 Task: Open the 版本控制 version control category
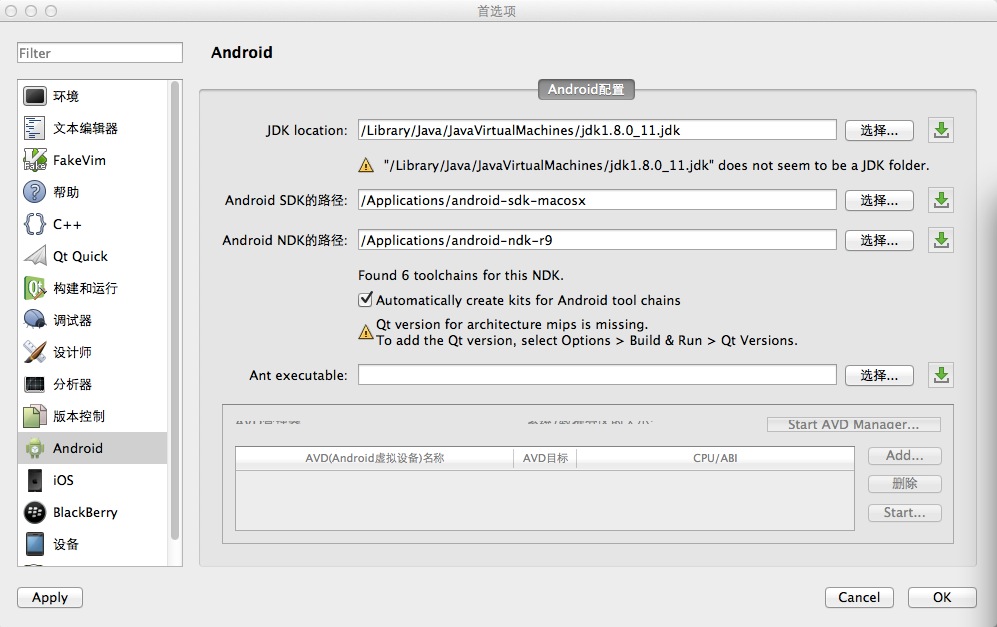[93, 416]
